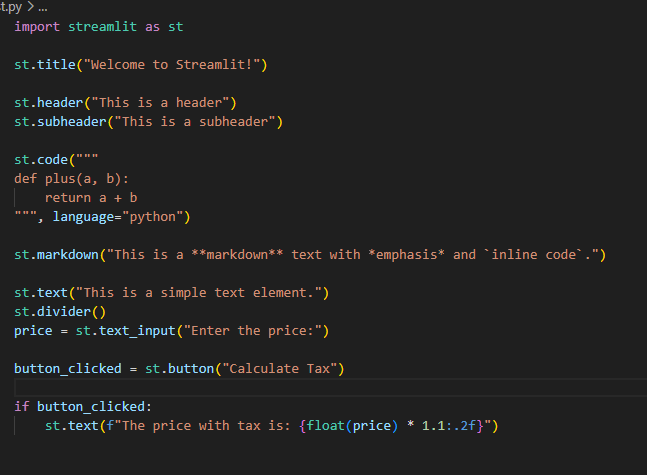
Task: Click the string "python"
Action: [153, 217]
